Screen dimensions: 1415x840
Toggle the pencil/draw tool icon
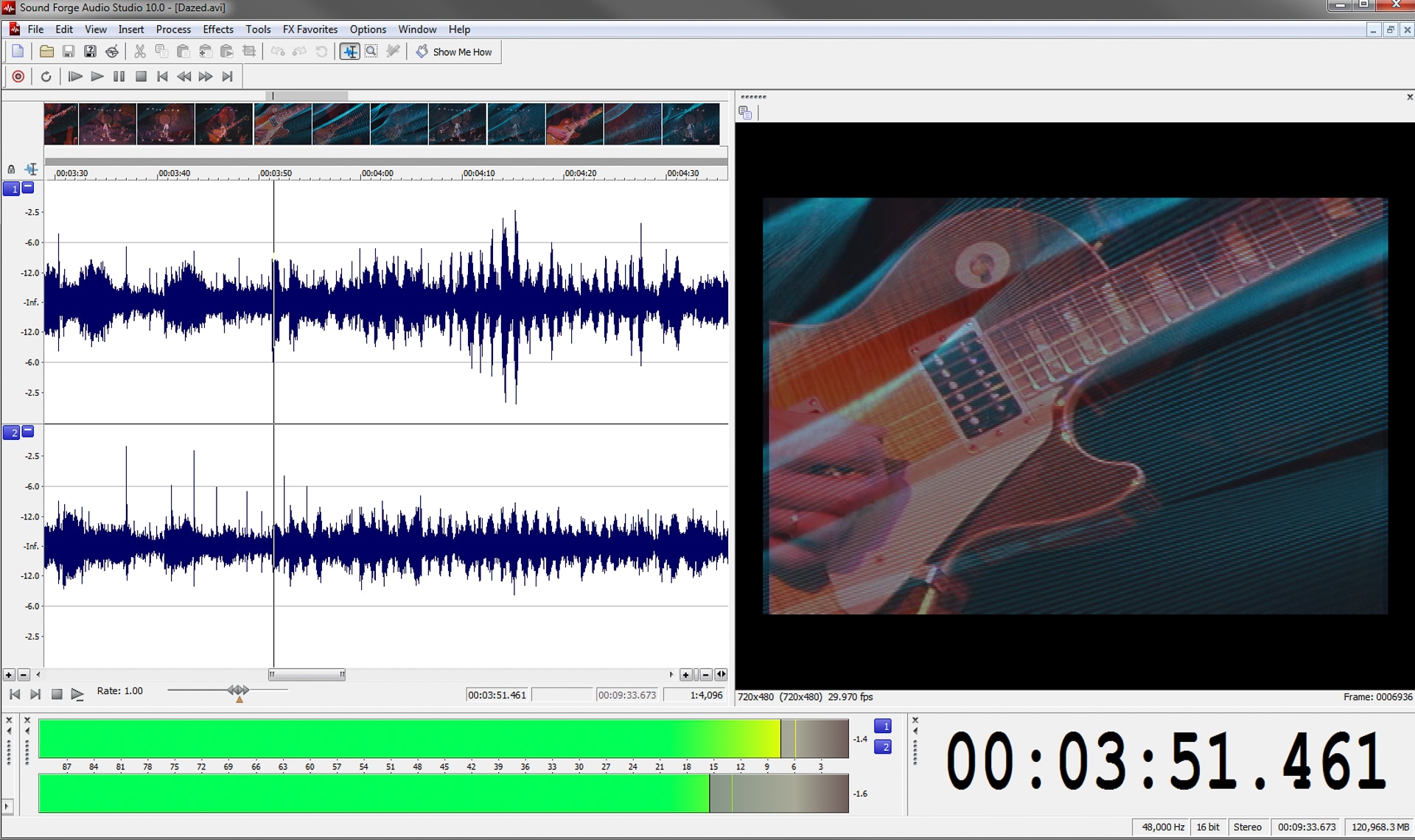click(x=393, y=52)
